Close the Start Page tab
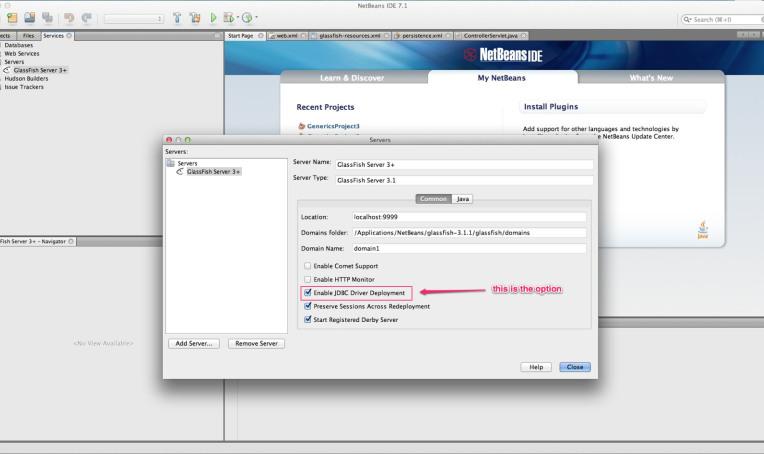This screenshot has height=454, width=764. click(261, 36)
